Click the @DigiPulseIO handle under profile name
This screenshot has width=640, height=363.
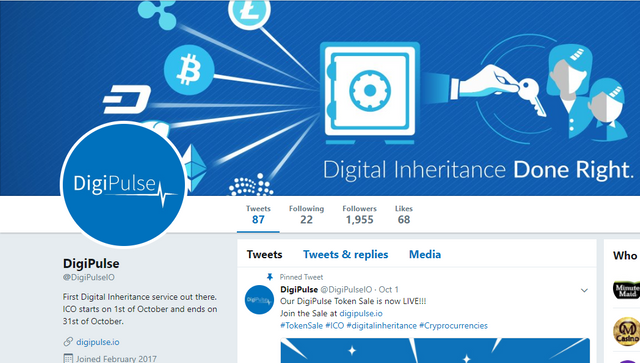point(89,277)
